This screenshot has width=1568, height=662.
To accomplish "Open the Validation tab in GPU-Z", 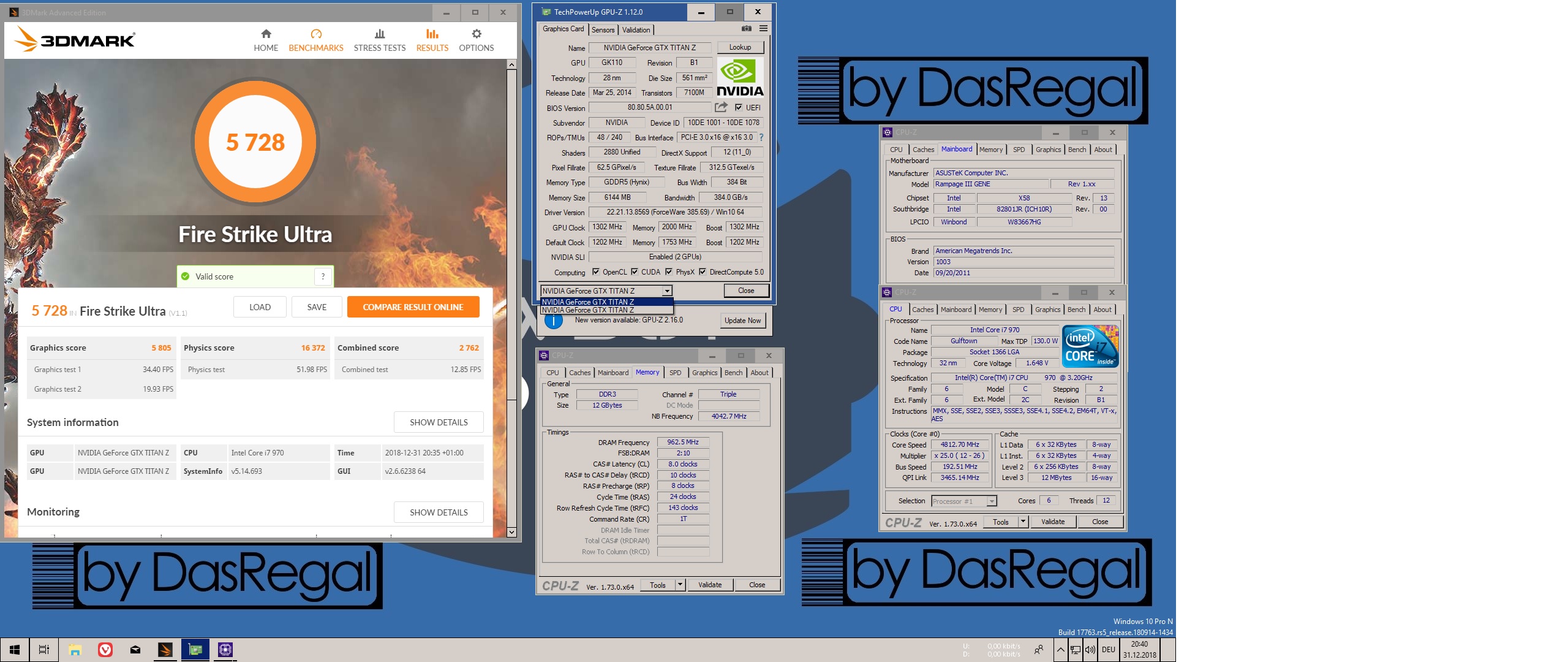I will (x=636, y=30).
